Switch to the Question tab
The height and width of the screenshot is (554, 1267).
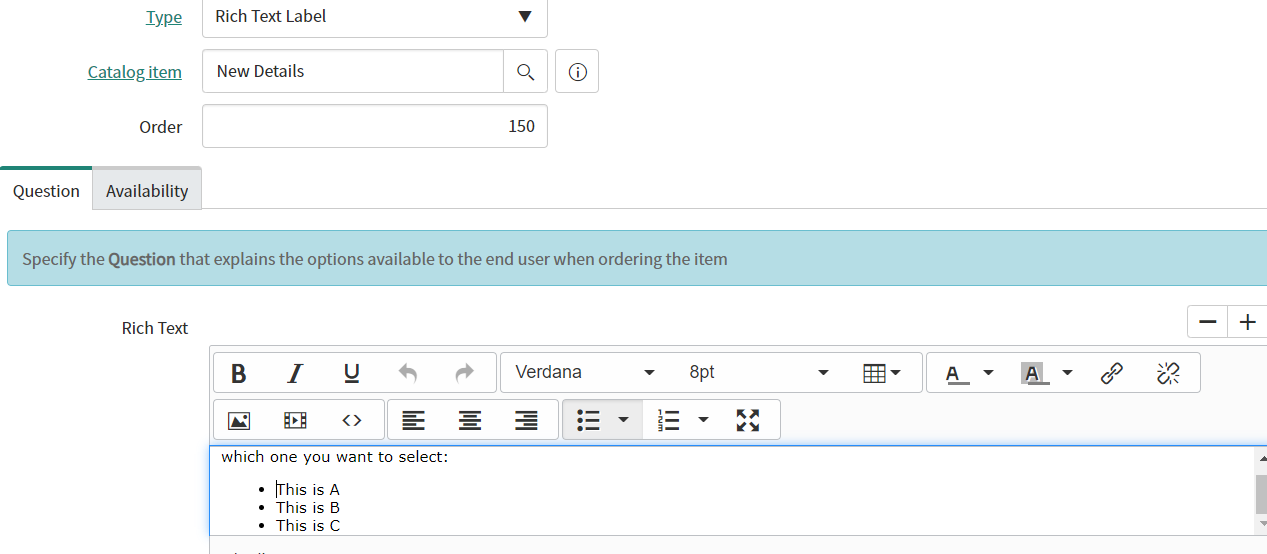[x=46, y=190]
